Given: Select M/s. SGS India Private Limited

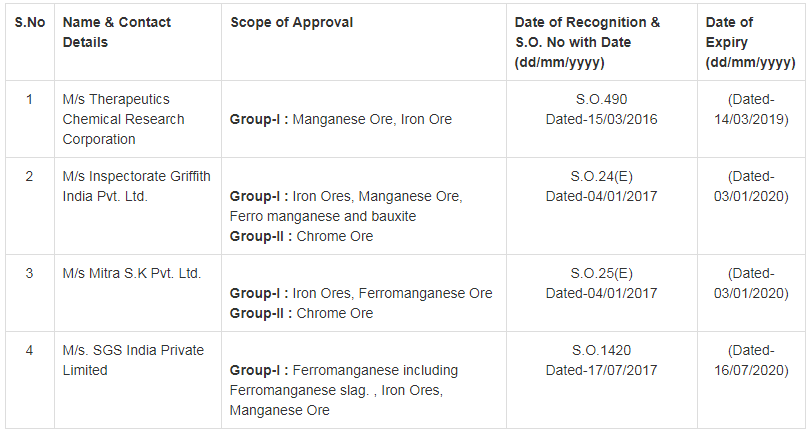Looking at the screenshot, I should (x=133, y=360).
